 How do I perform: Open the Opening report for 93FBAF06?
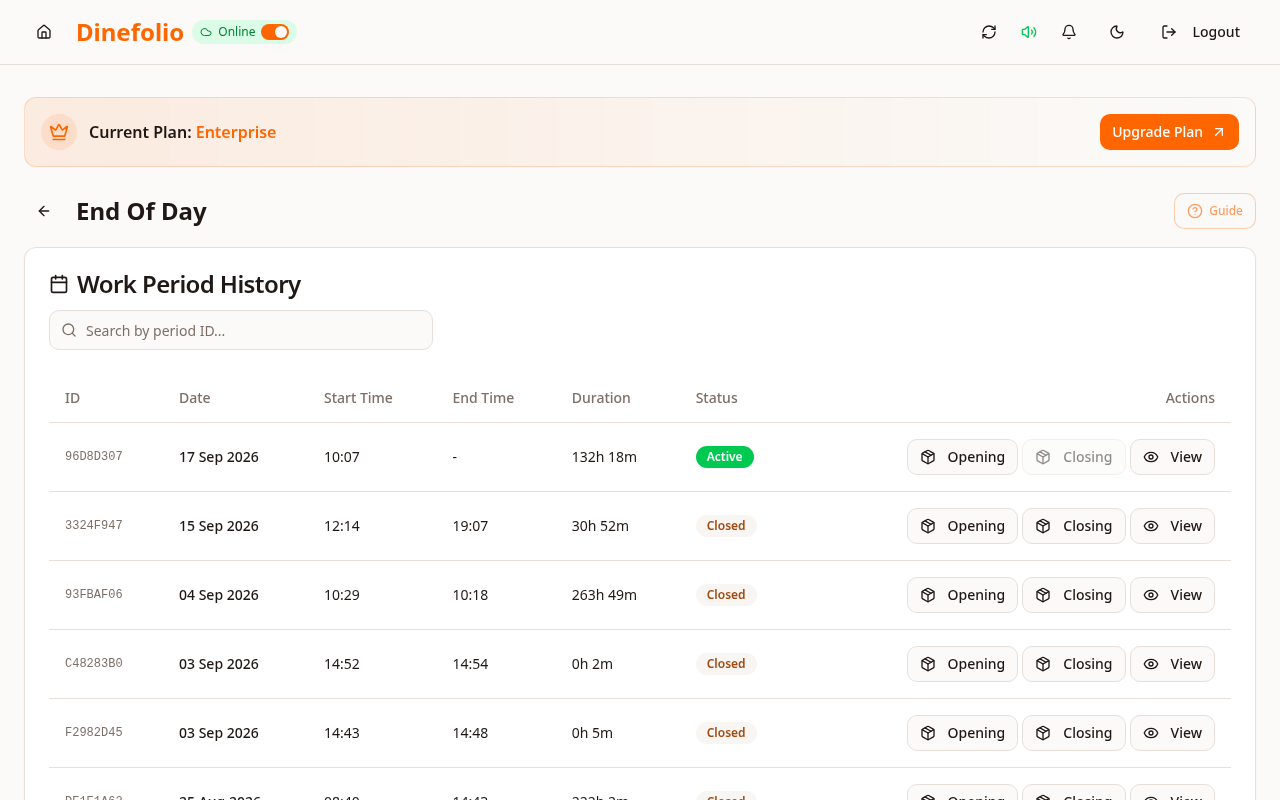962,595
